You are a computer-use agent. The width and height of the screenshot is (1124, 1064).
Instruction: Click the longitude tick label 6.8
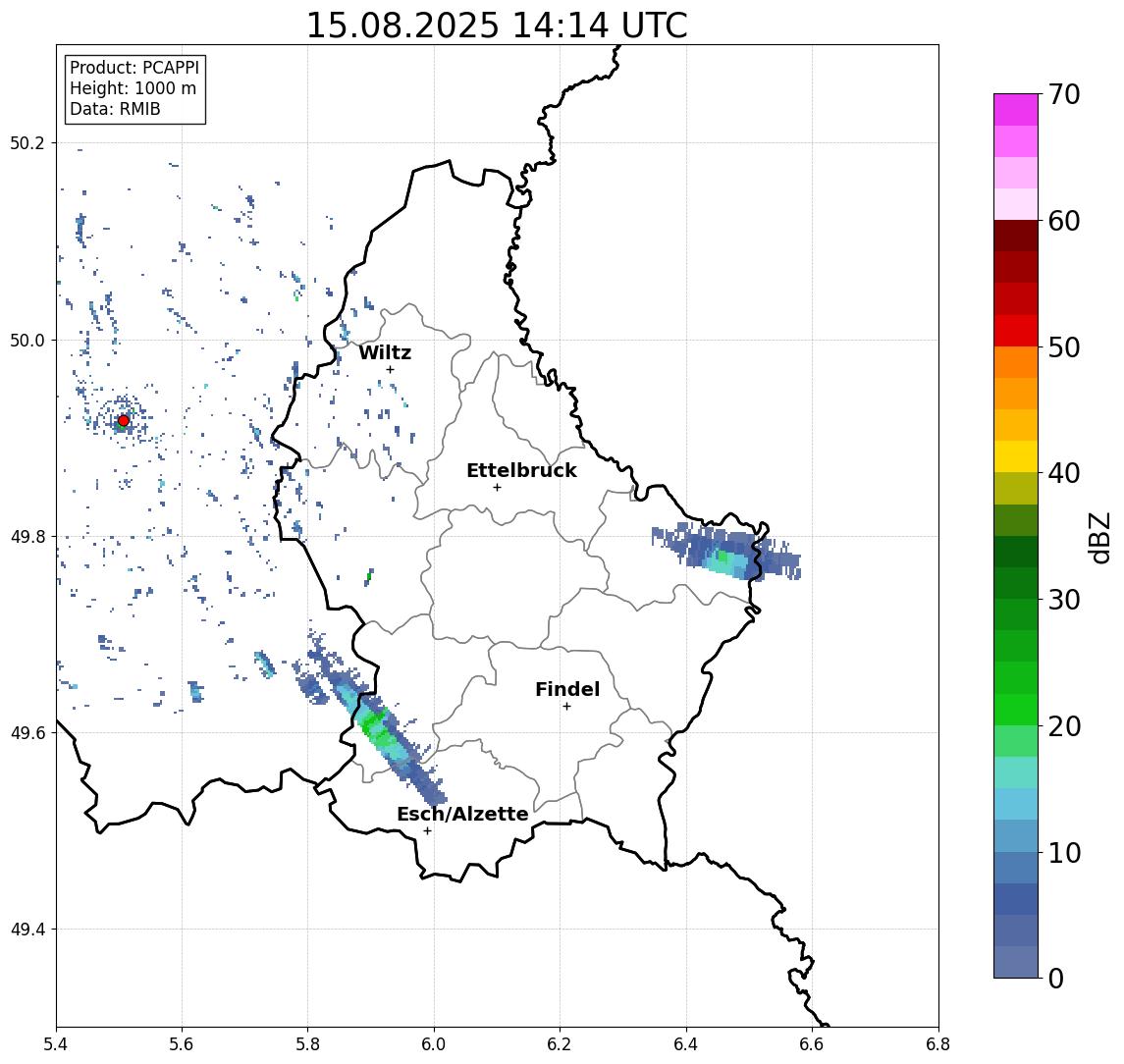[938, 1044]
